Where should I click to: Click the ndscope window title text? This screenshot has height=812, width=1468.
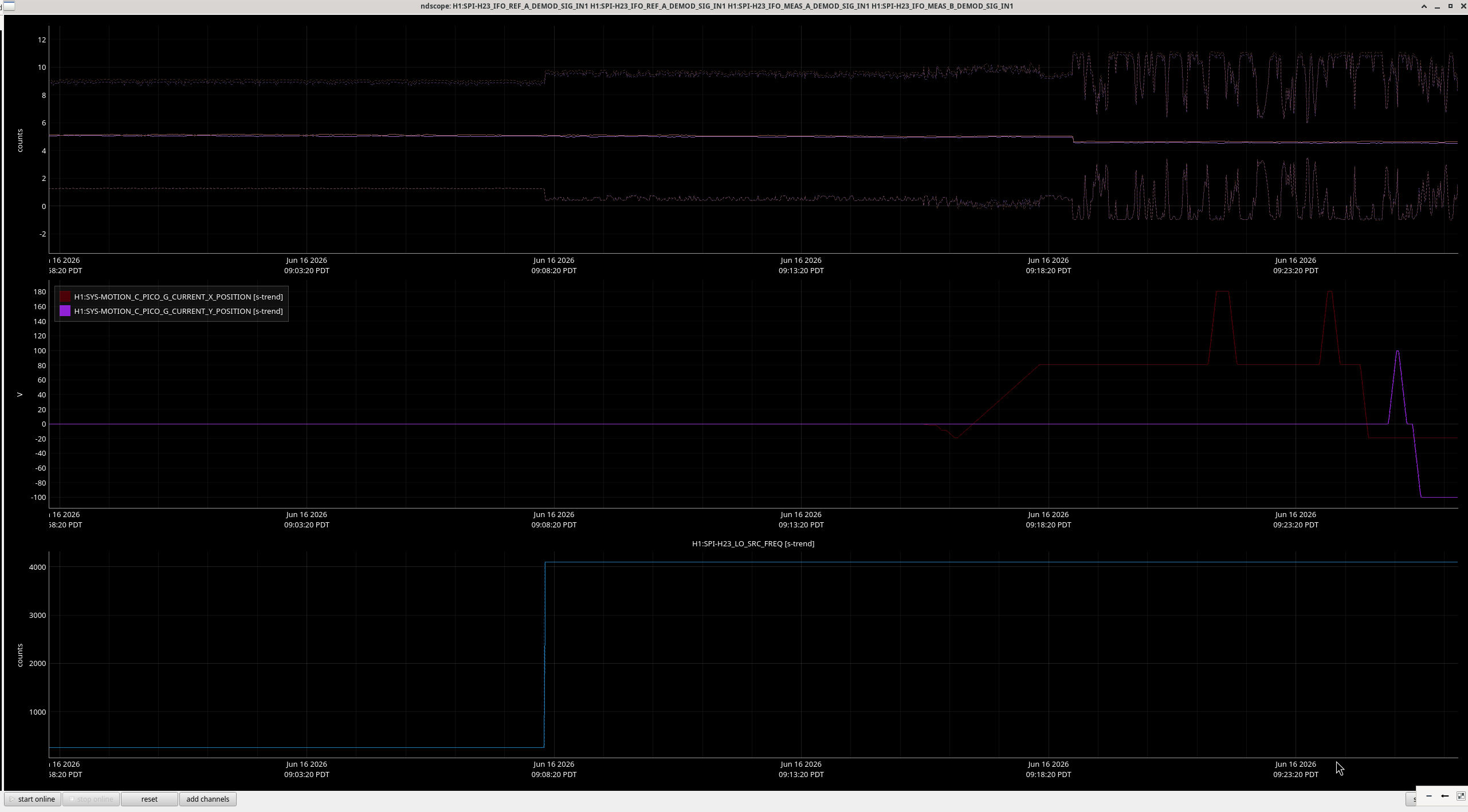click(716, 6)
